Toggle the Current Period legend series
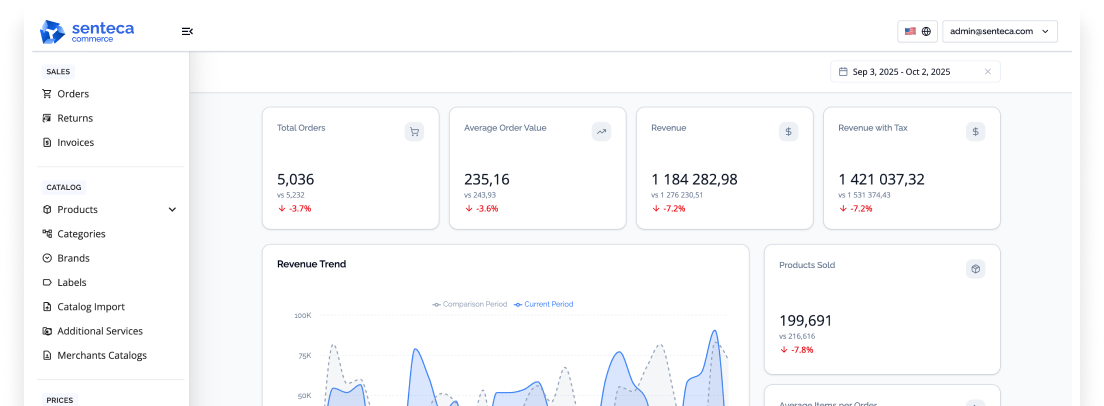This screenshot has height=406, width=1104. pyautogui.click(x=544, y=305)
